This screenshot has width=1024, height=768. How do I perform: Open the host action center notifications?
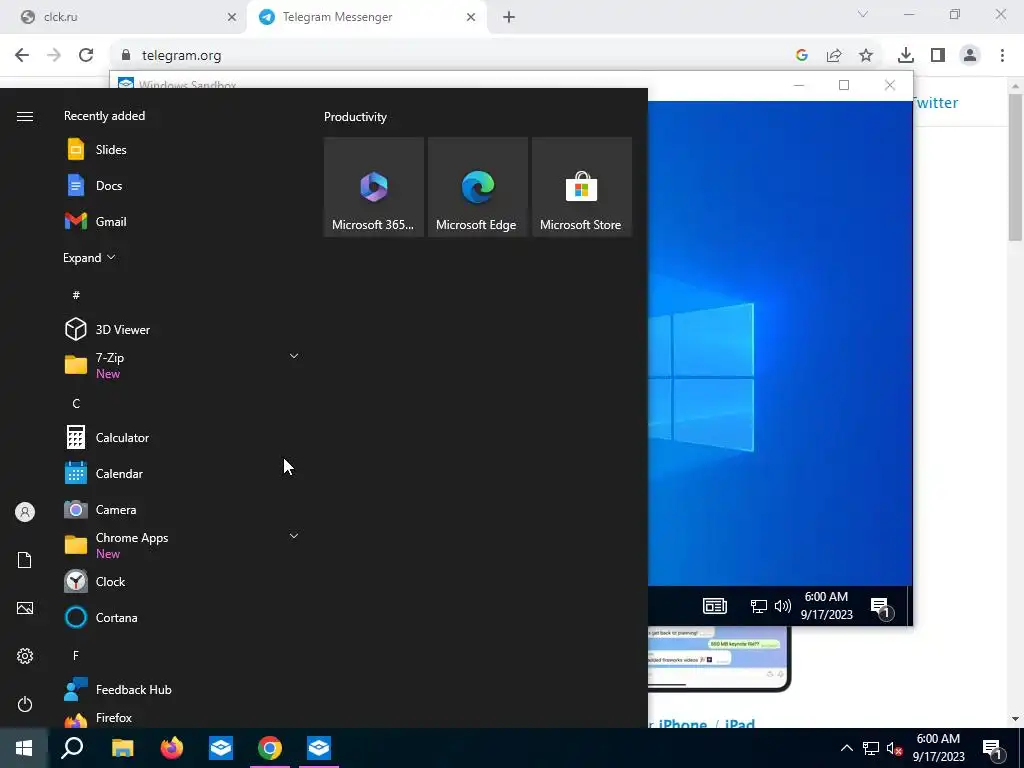point(993,748)
